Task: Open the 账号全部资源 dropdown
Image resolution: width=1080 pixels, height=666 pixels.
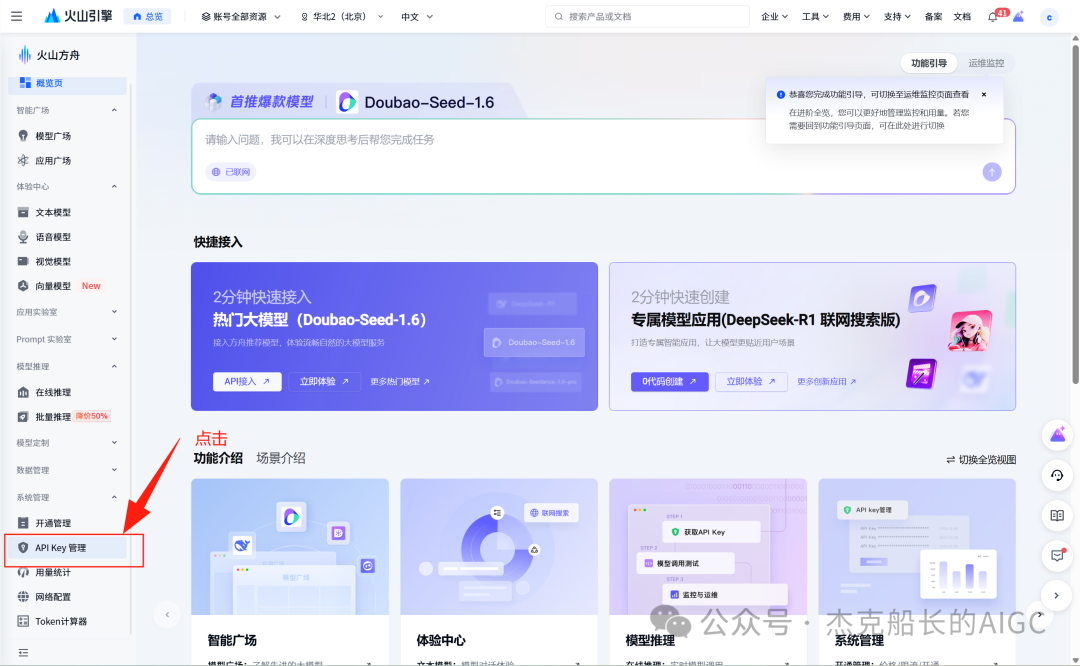Action: click(240, 17)
